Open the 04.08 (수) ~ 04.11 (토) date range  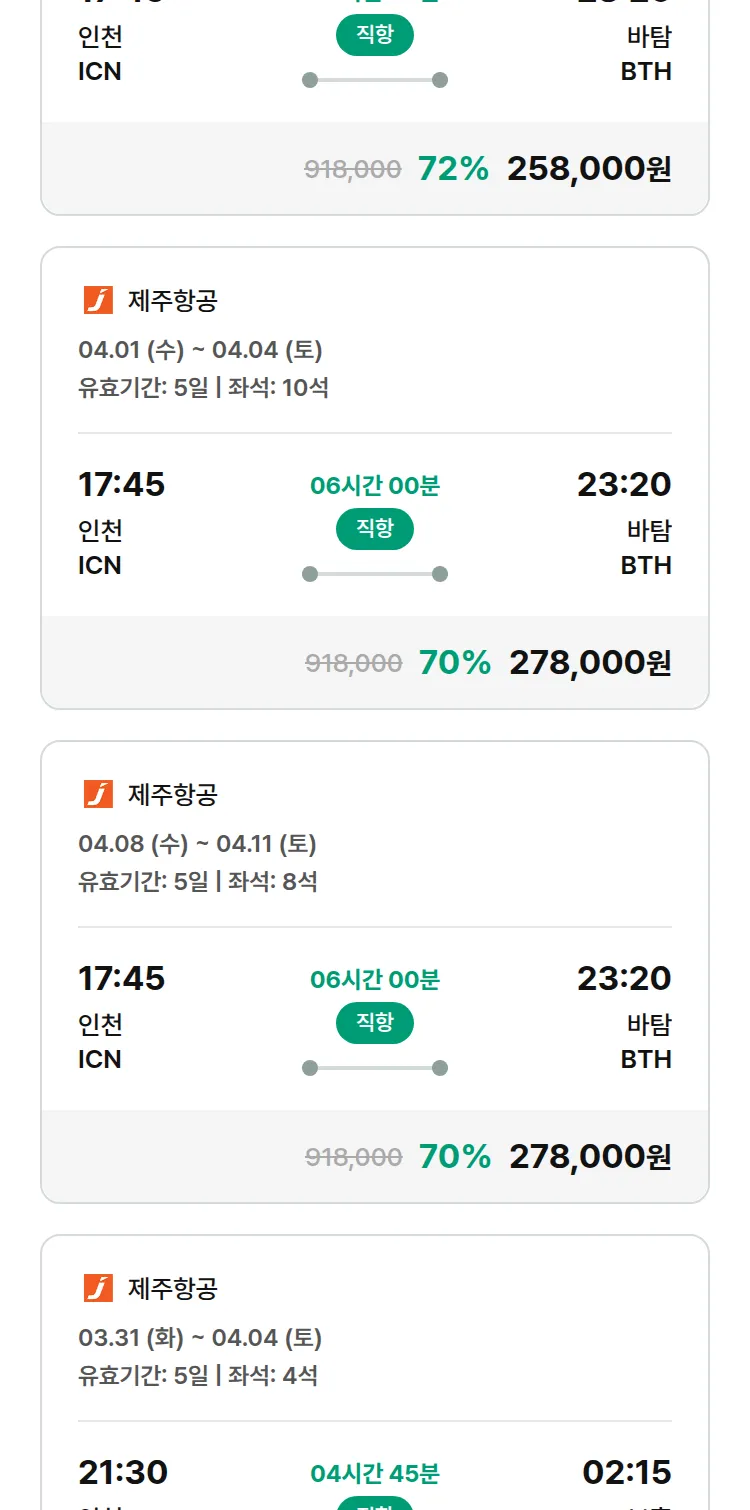coord(197,844)
